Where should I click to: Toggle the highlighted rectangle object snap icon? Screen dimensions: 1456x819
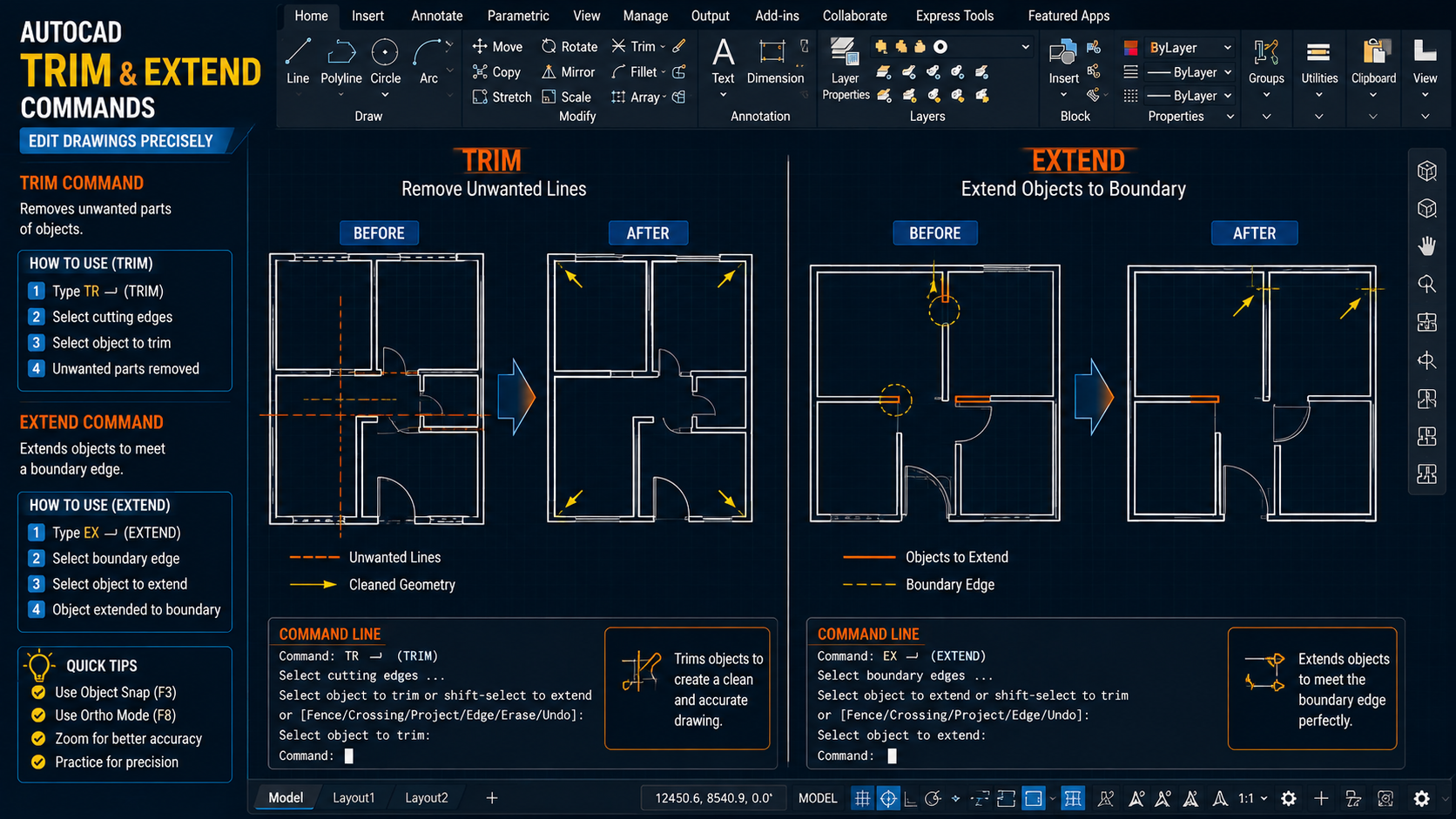pos(1034,798)
